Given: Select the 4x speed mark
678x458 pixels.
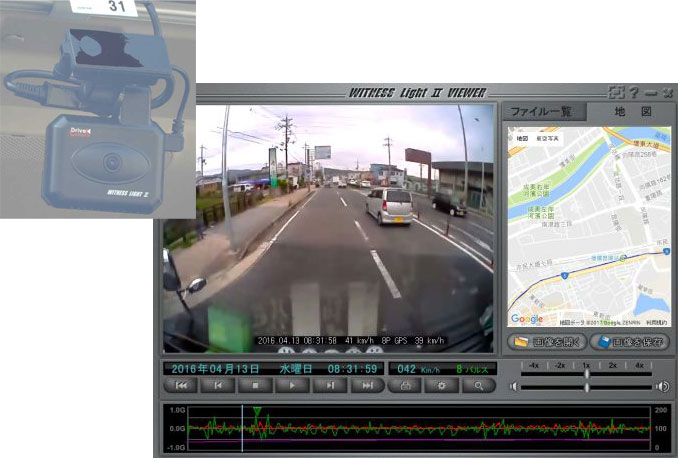Looking at the screenshot, I should coord(640,365).
